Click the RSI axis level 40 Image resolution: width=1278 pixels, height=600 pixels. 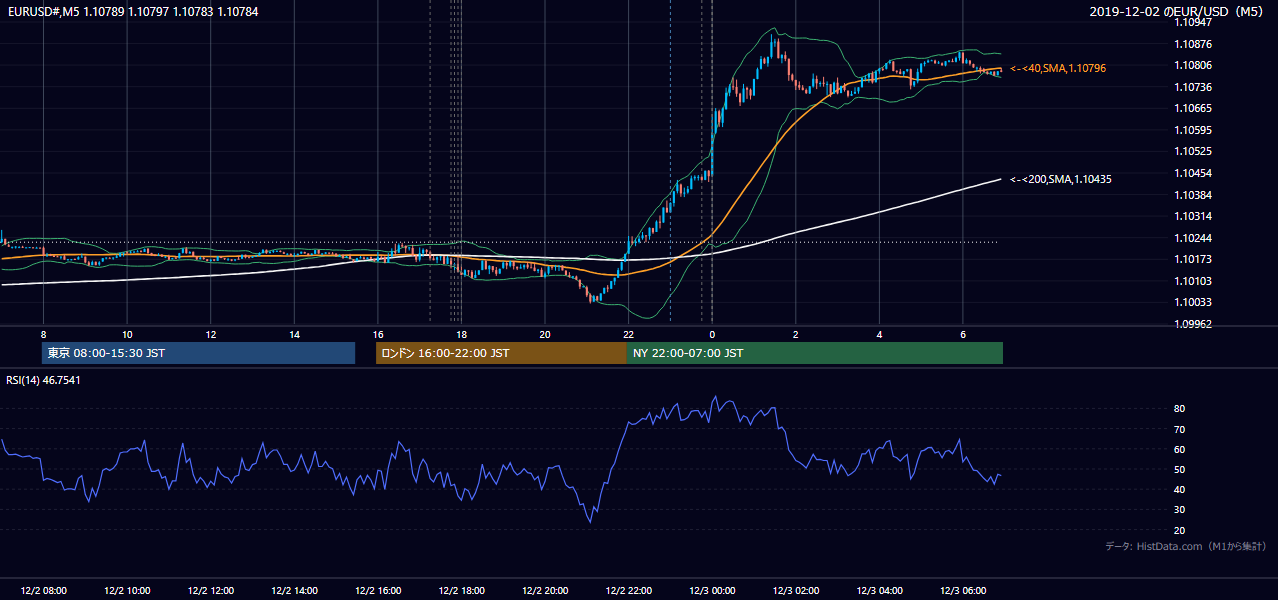[1180, 489]
